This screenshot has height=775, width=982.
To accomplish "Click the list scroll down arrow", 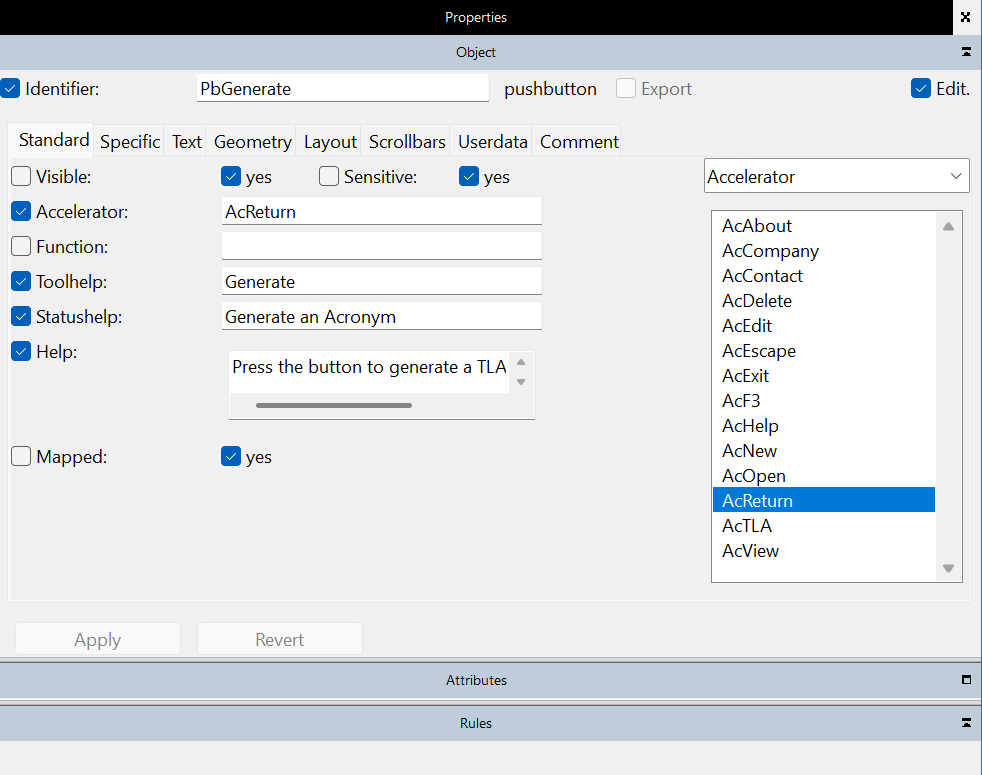I will 948,568.
